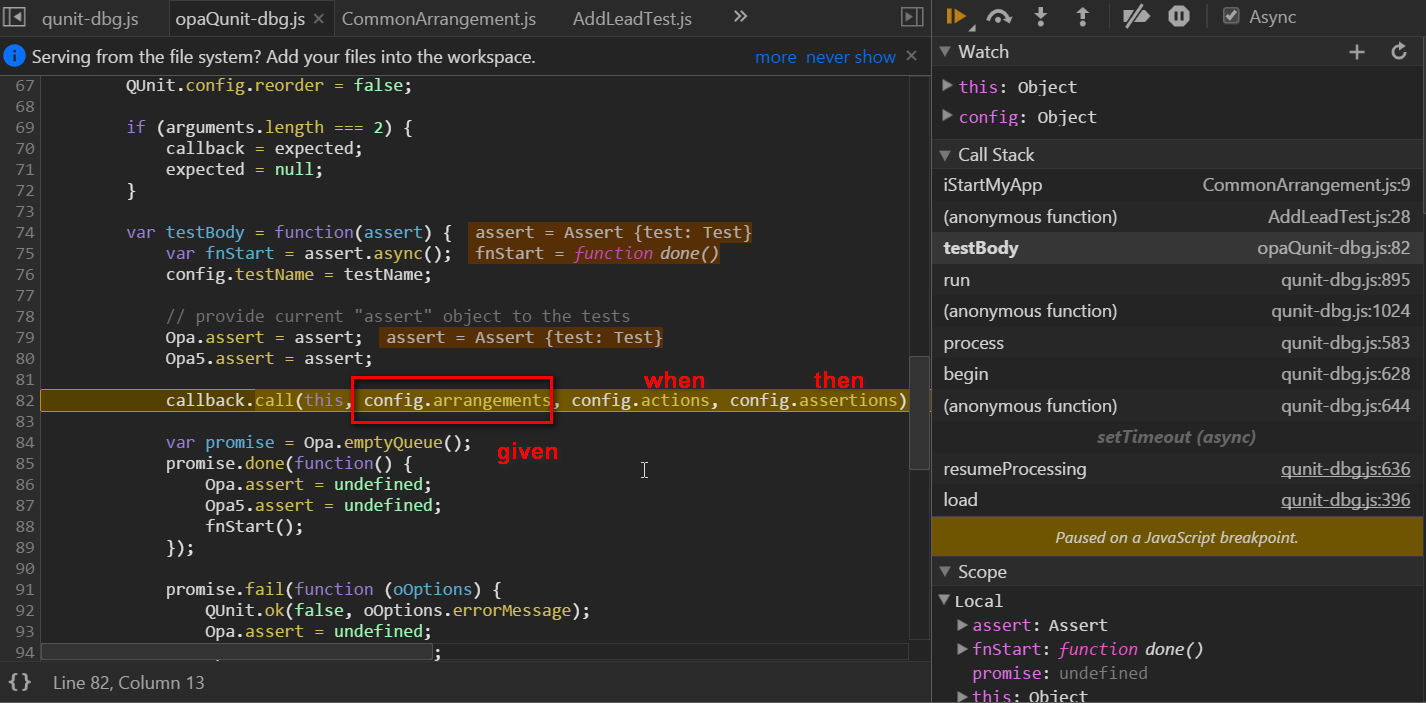Select iStartMyApp call stack frame
This screenshot has width=1426, height=703.
(x=1178, y=185)
